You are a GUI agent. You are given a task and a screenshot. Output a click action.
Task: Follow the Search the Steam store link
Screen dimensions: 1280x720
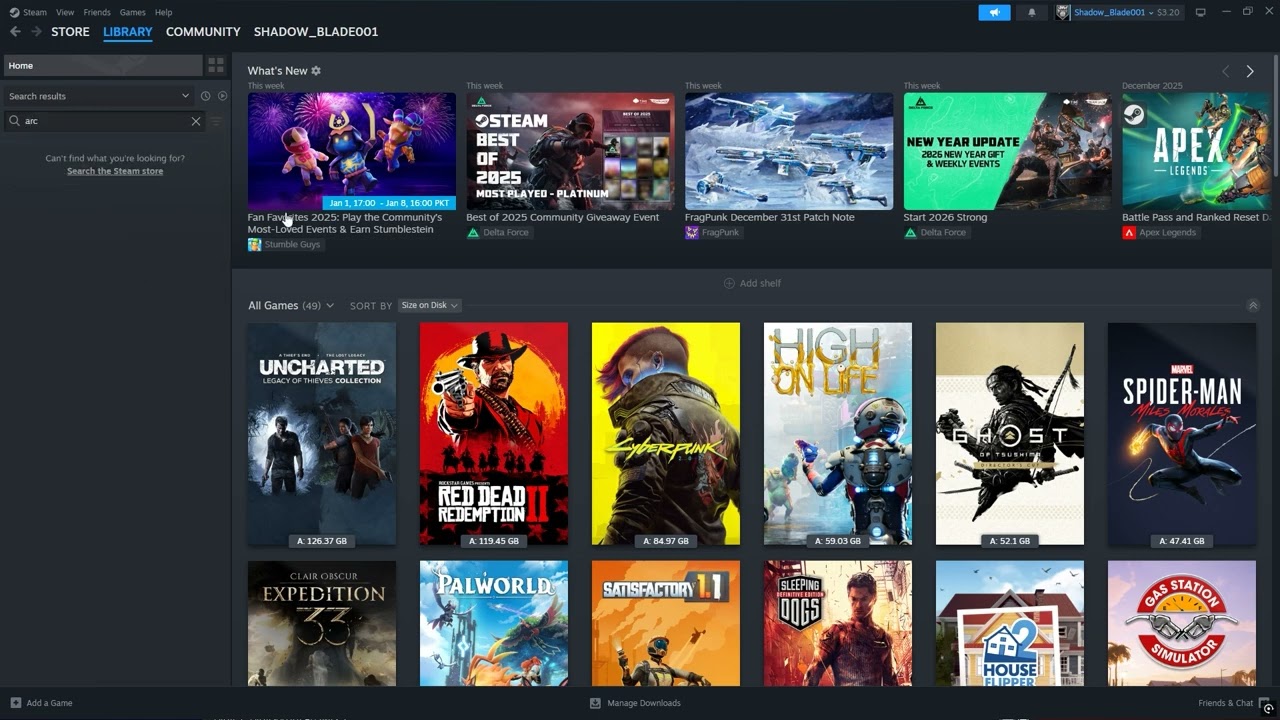pos(115,171)
